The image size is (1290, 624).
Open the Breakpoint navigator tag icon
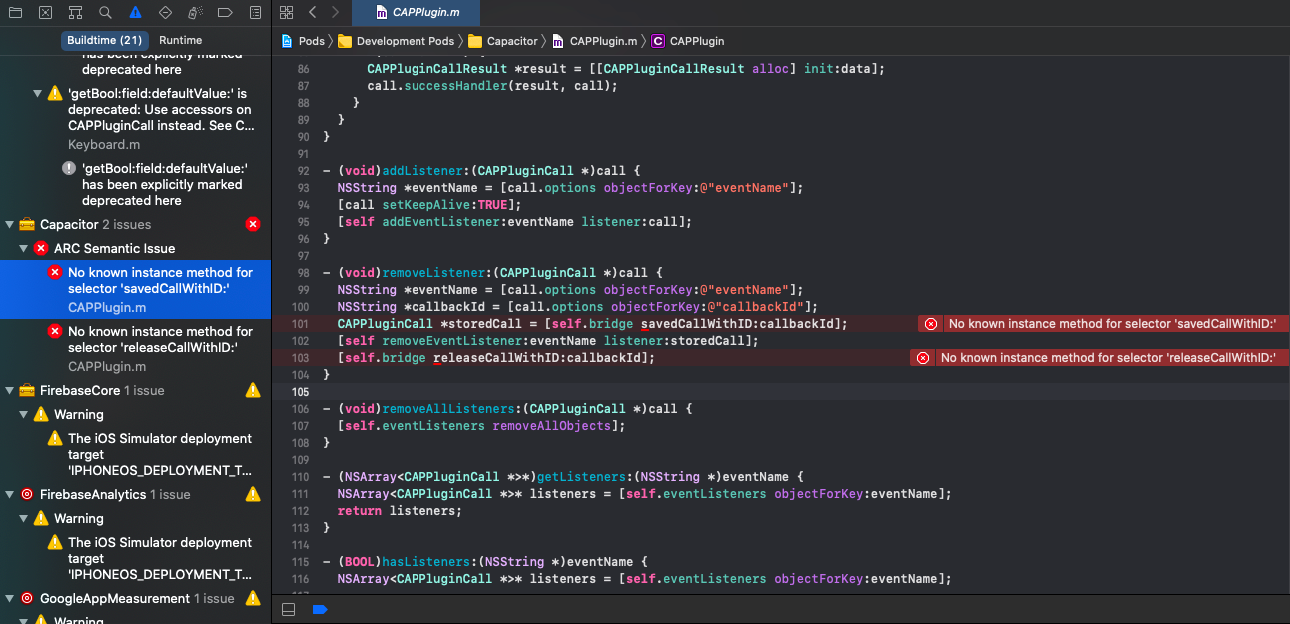tap(226, 13)
